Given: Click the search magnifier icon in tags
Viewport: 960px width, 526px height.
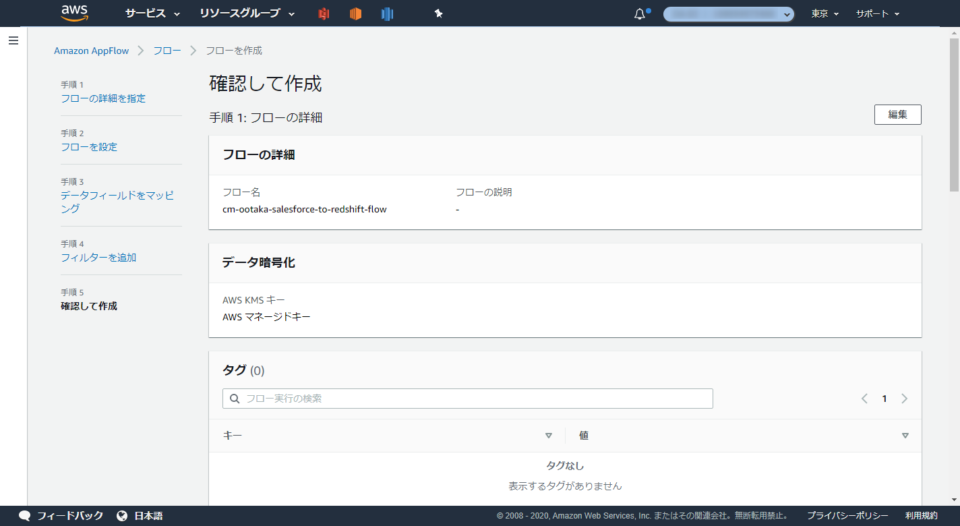Looking at the screenshot, I should pyautogui.click(x=234, y=399).
